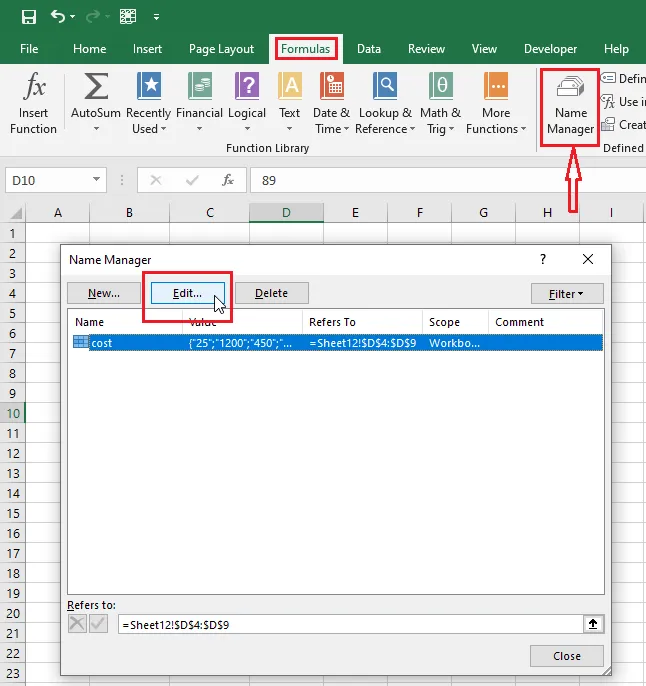Click the Refers to confirm checkmark button
Viewport: 646px width, 686px height.
click(98, 623)
